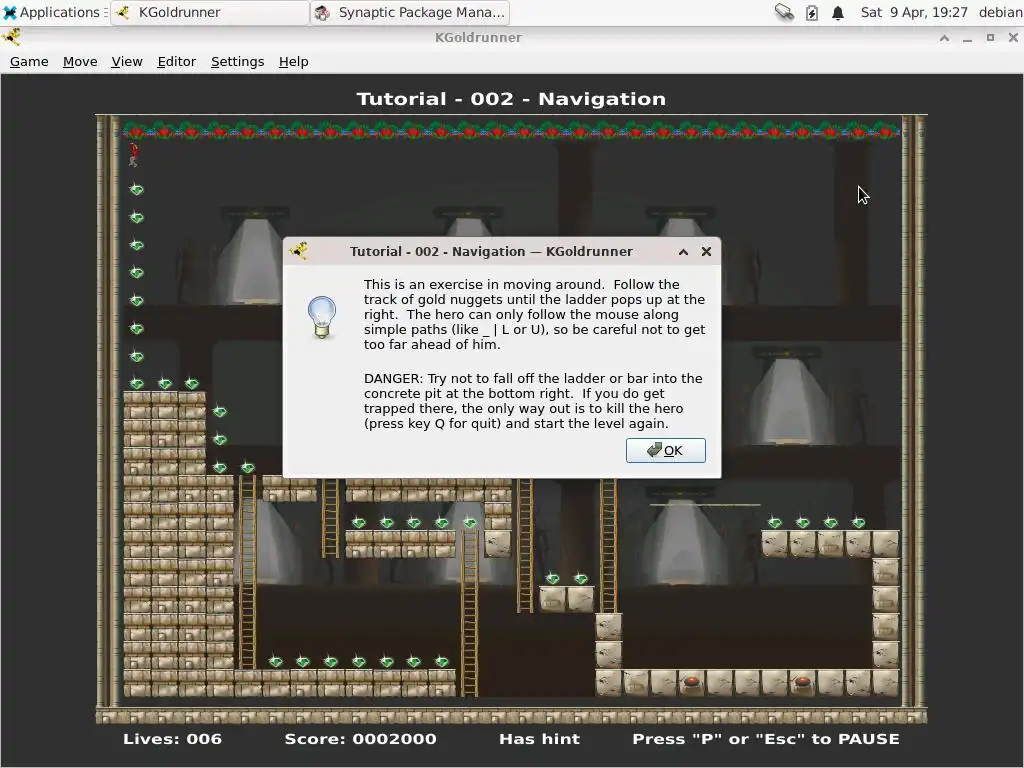
Task: Open the Editor menu
Action: pos(176,61)
